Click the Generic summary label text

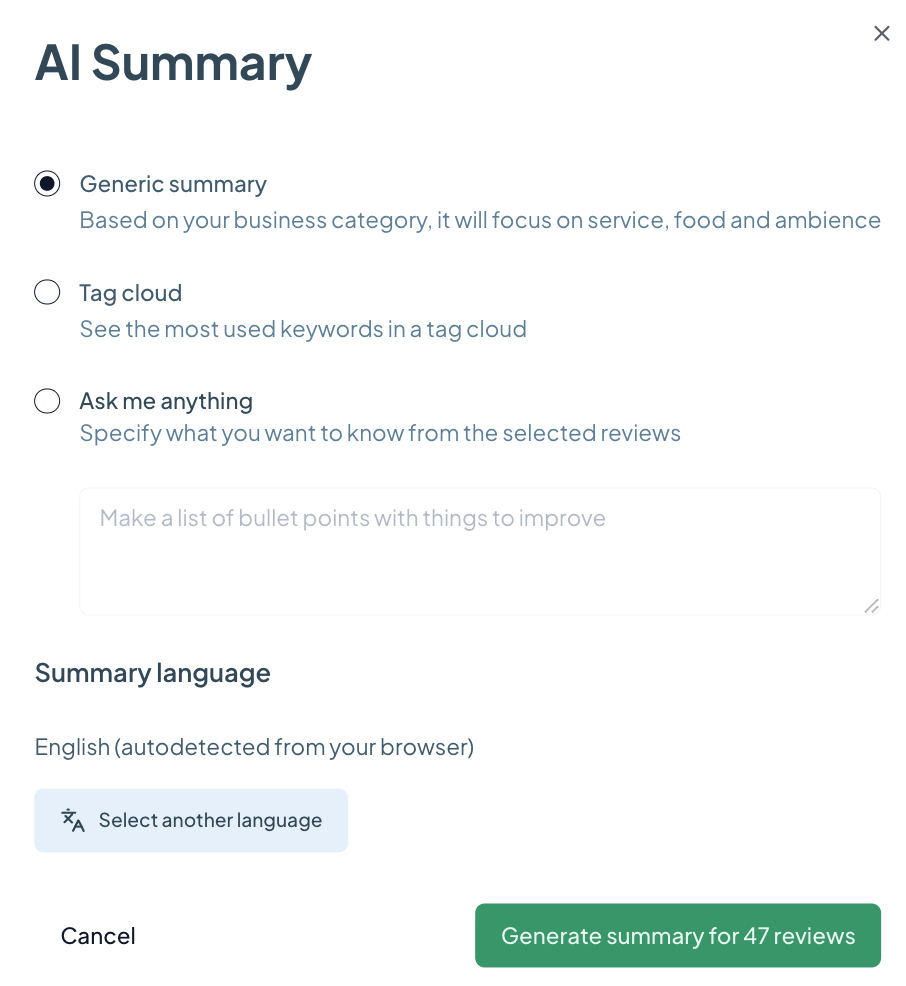click(x=173, y=184)
